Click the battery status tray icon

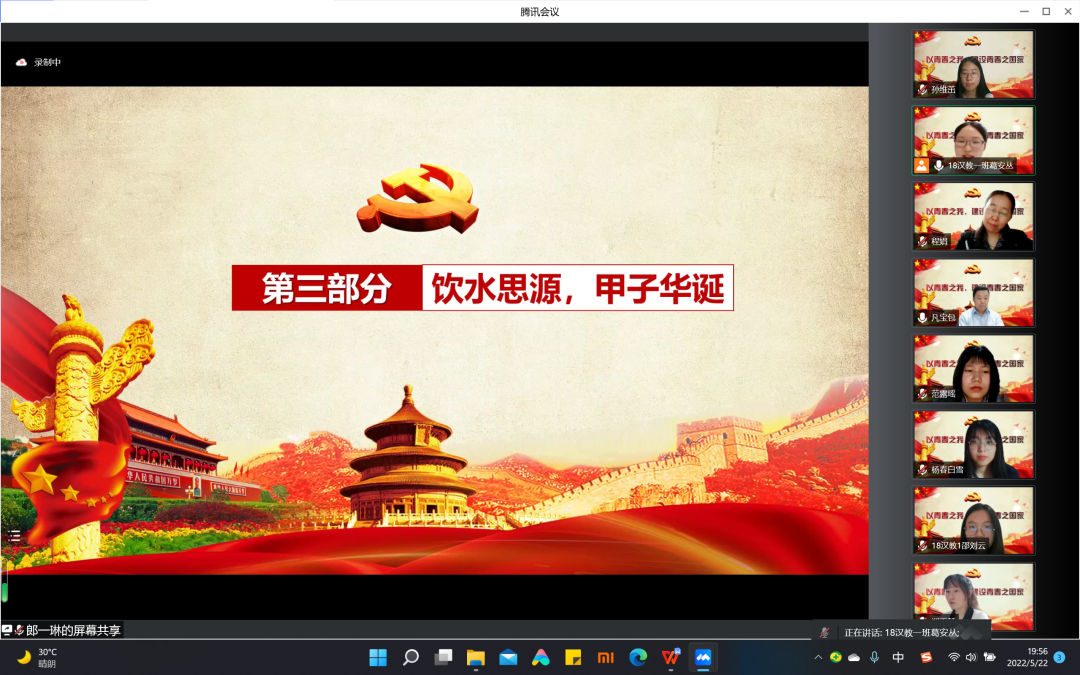click(x=990, y=657)
